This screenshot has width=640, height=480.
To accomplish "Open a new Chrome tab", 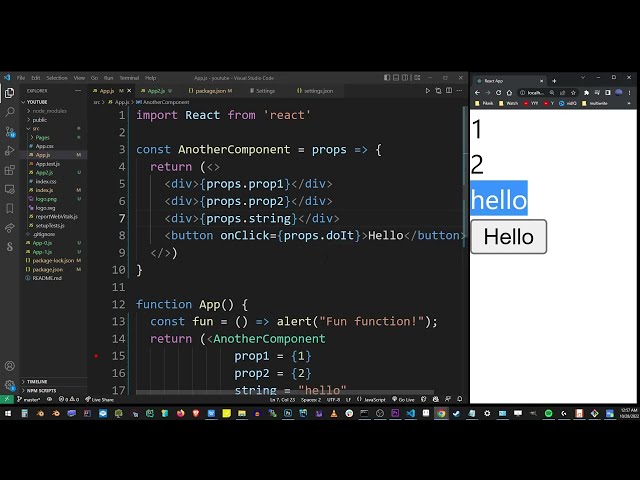I will pos(554,81).
